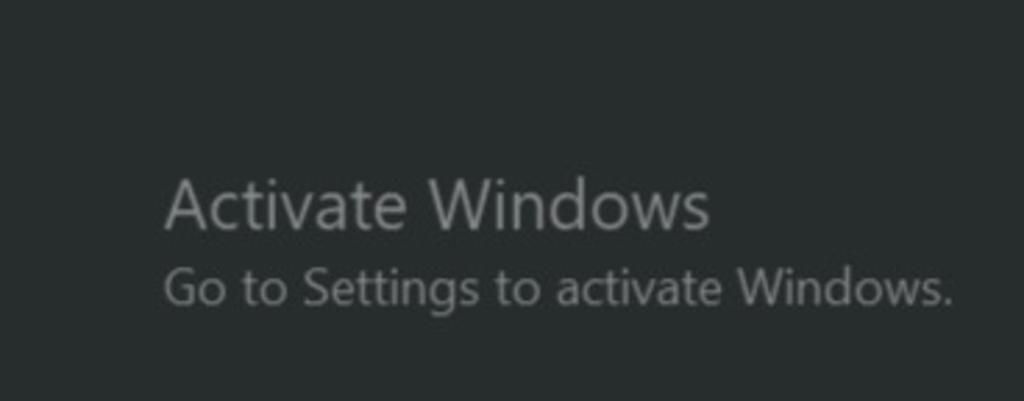Click the "Activate Windows" watermark heading
The image size is (1024, 401).
point(436,205)
